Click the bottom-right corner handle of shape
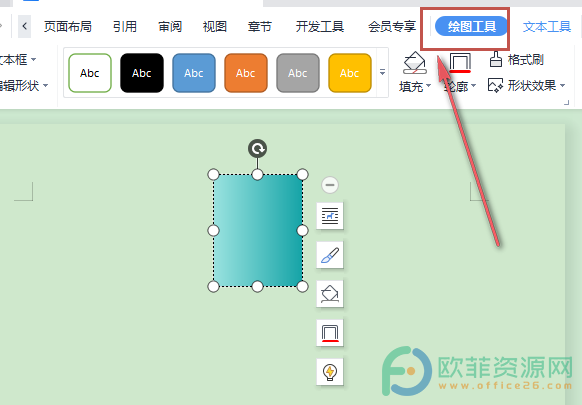The width and height of the screenshot is (582, 405). 303,287
